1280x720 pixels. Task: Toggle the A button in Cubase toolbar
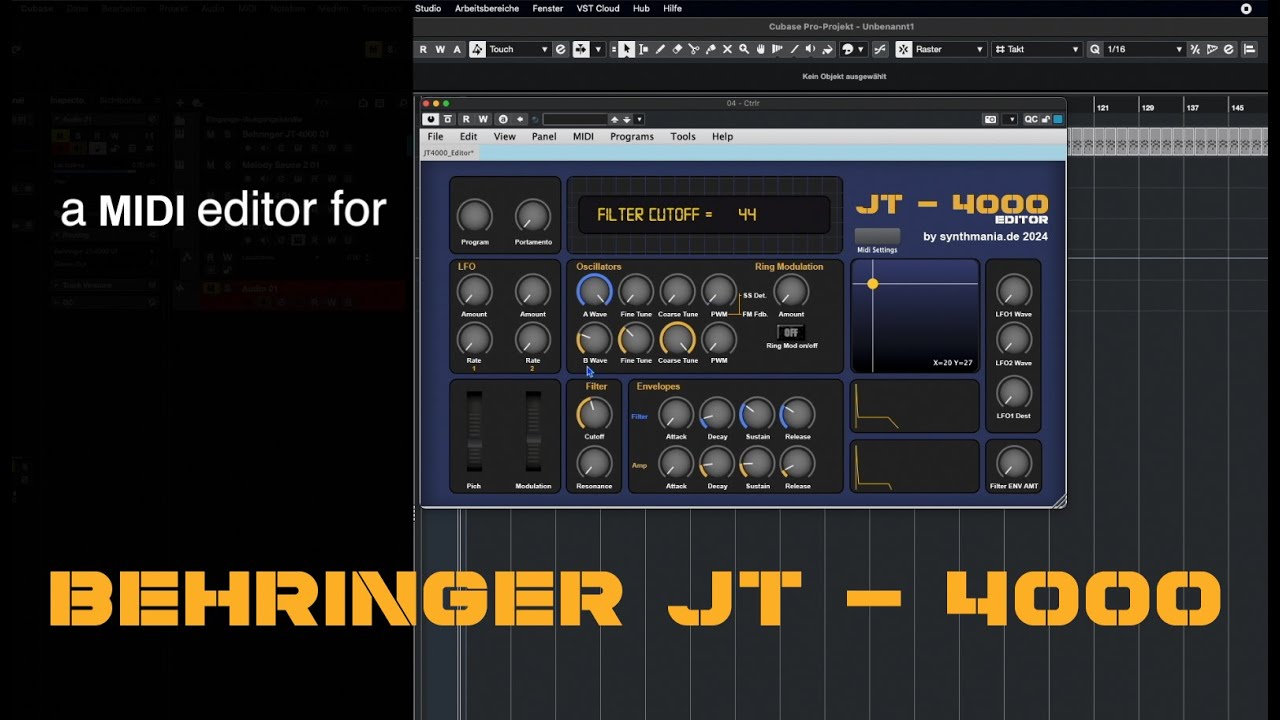[x=457, y=49]
